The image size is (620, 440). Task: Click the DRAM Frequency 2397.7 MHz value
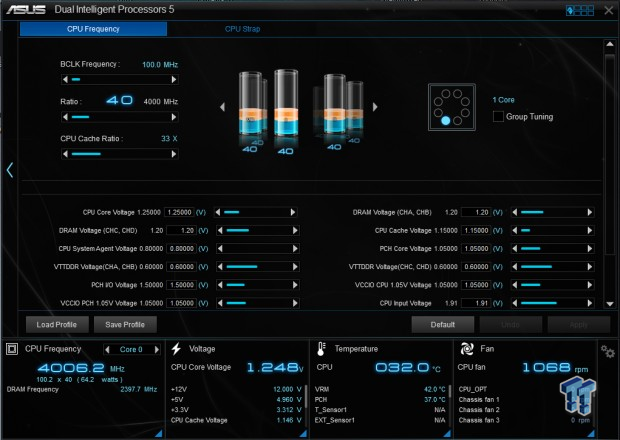coord(138,389)
